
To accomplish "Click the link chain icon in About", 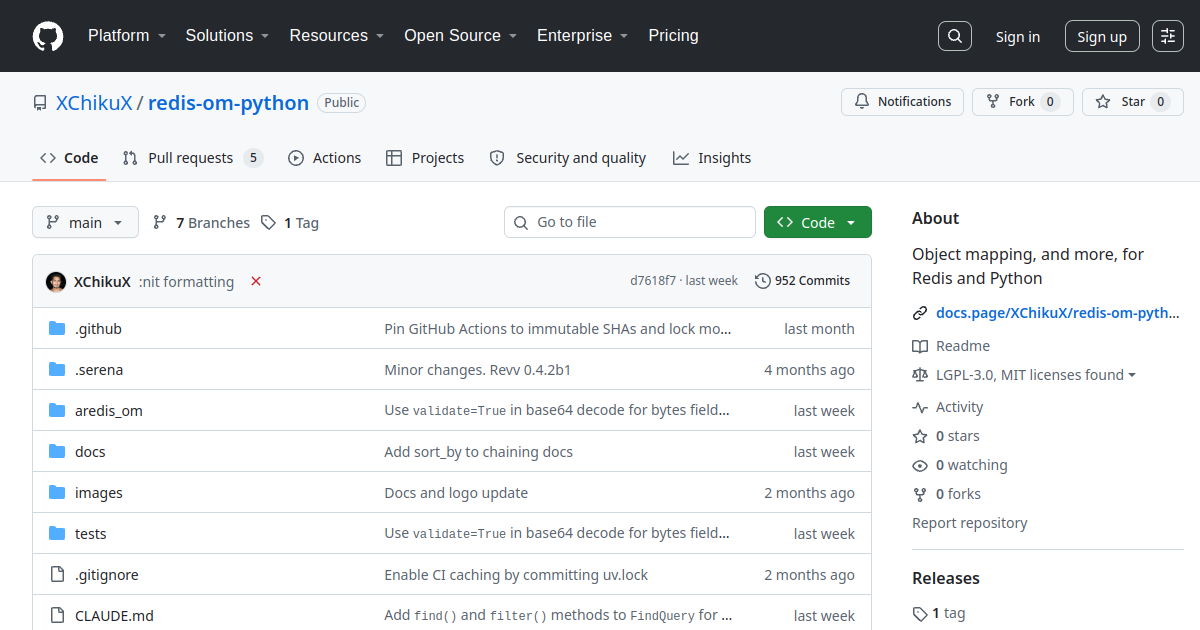I will (920, 313).
